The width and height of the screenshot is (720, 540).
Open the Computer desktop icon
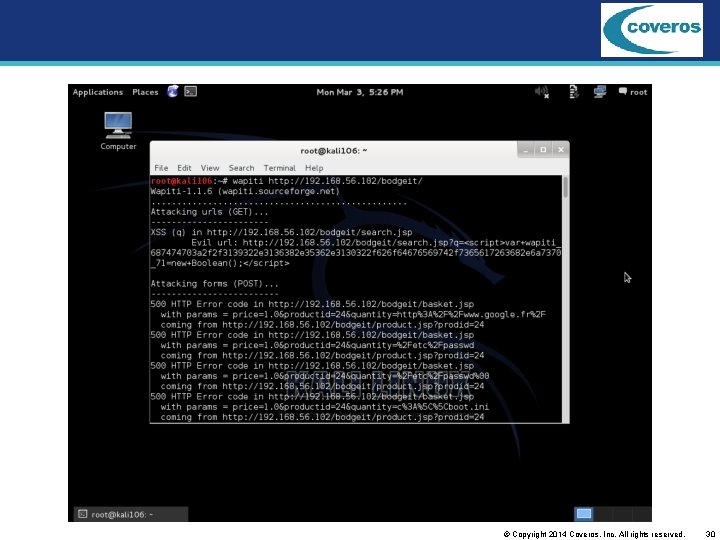(118, 131)
